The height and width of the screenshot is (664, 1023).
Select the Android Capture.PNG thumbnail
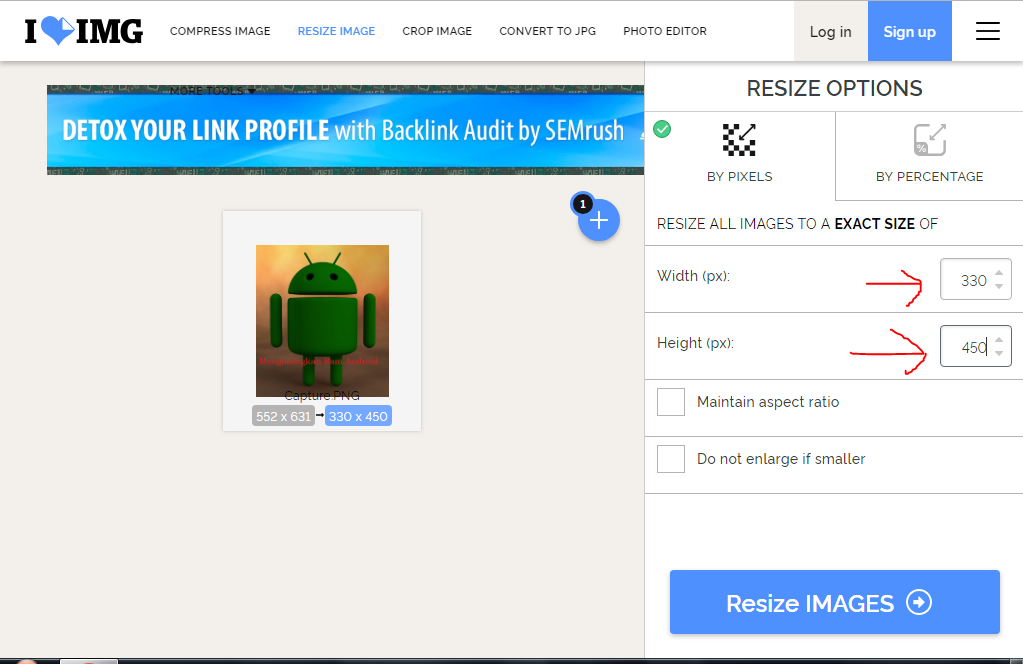(x=322, y=321)
